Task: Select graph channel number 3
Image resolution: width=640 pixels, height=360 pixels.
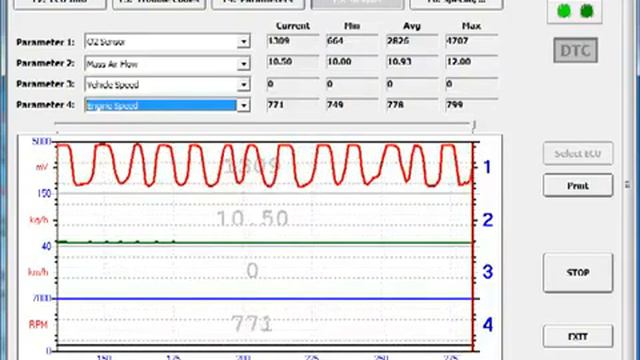Action: tap(487, 272)
